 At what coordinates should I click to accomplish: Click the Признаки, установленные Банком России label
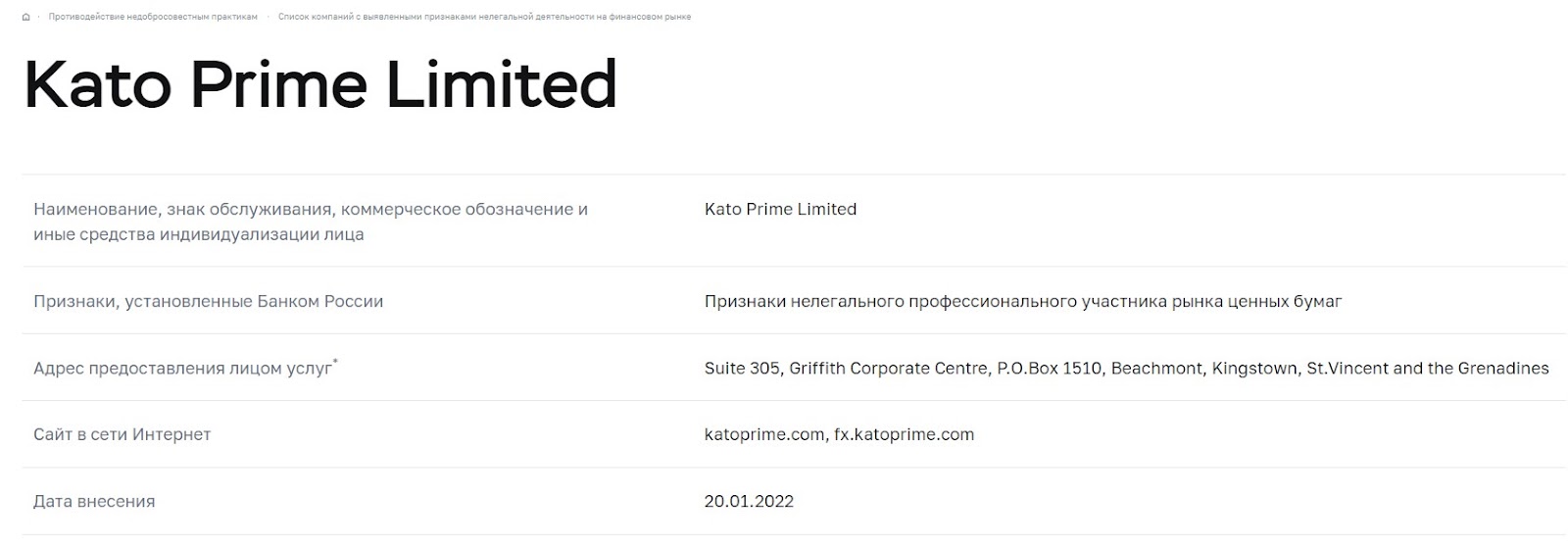coord(208,301)
